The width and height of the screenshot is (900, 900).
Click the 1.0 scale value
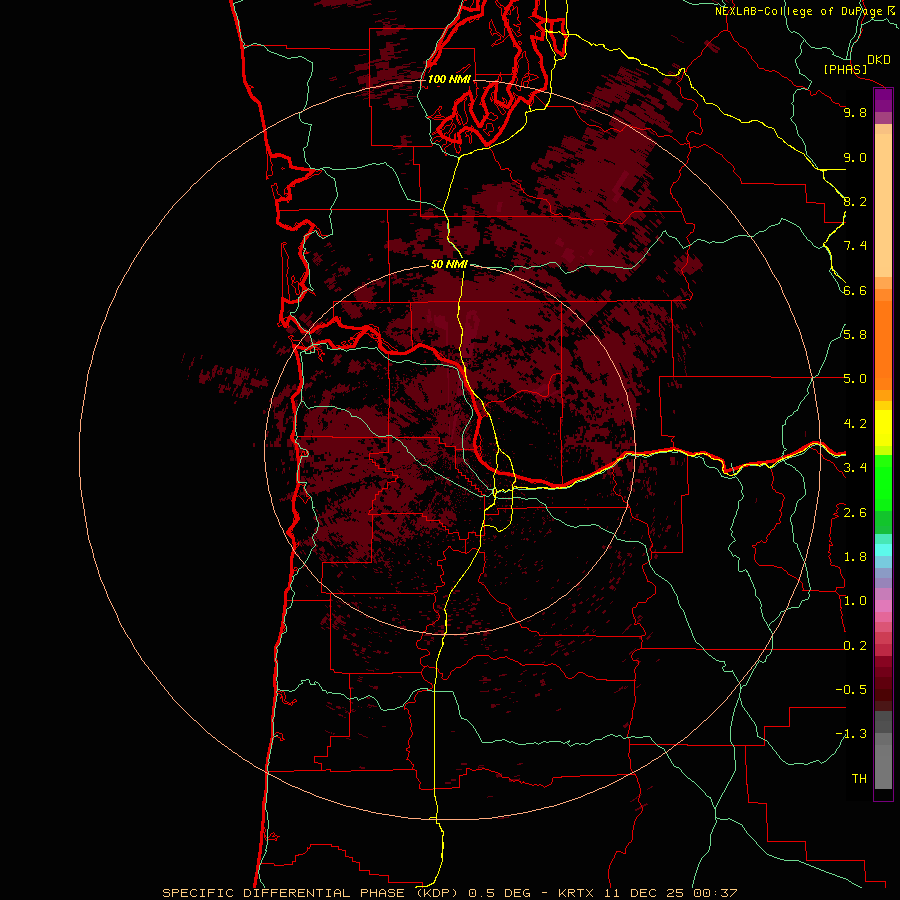(x=855, y=601)
